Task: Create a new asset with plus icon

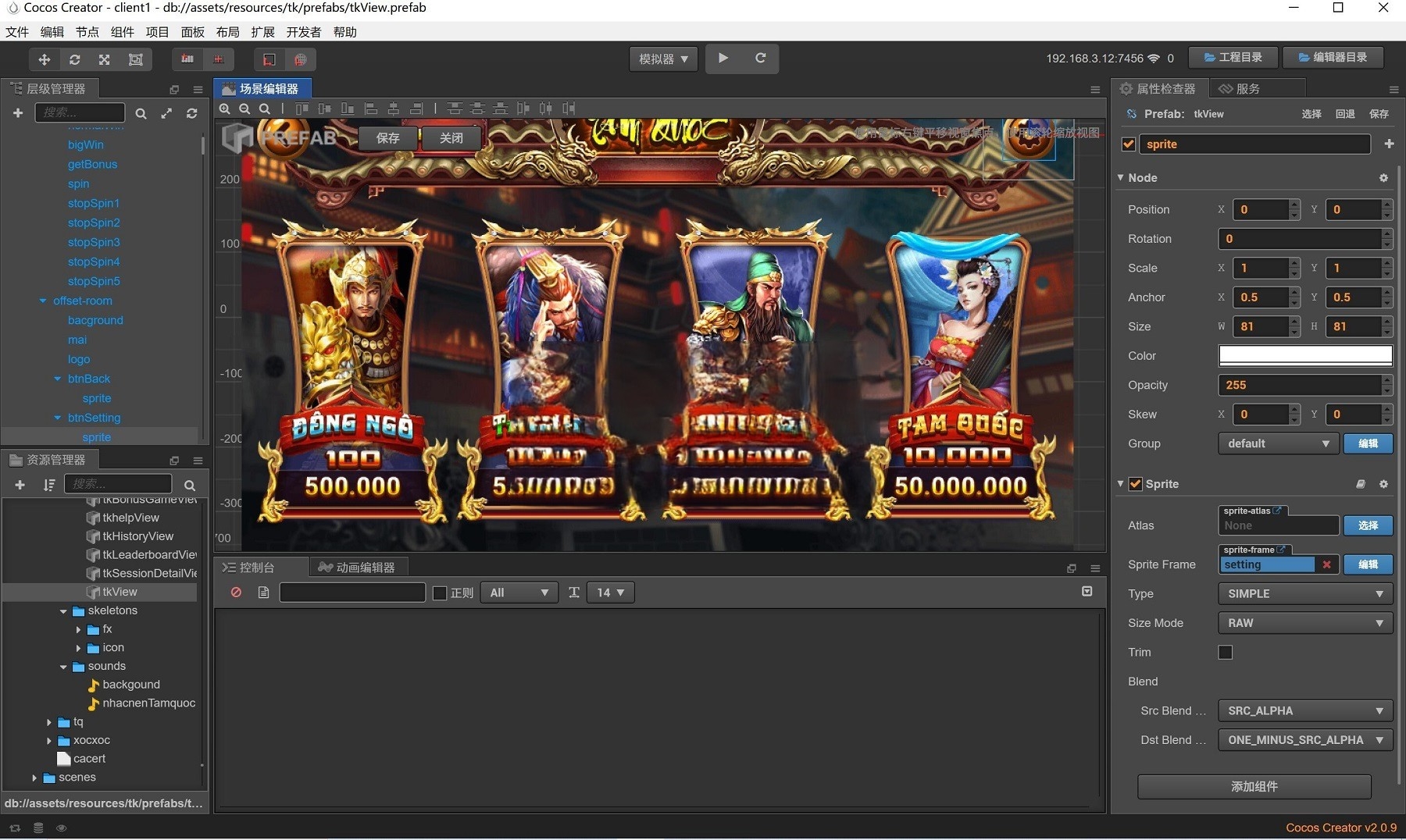Action: tap(20, 485)
